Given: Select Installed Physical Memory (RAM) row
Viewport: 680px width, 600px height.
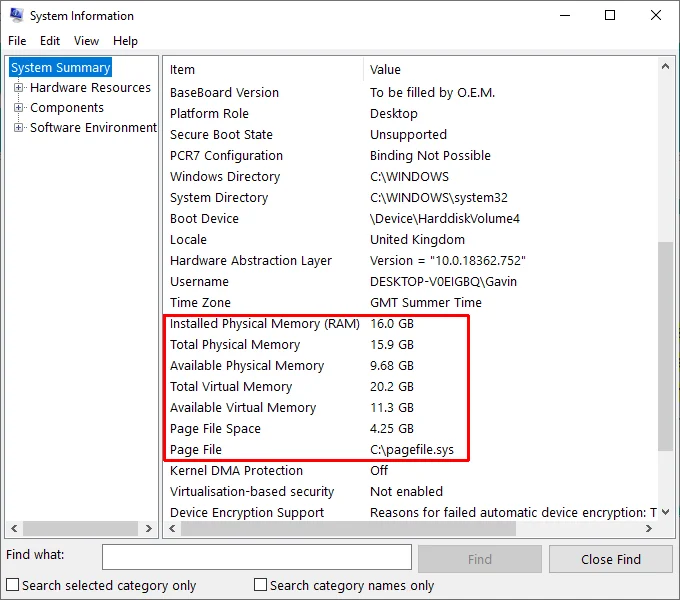Looking at the screenshot, I should click(410, 324).
